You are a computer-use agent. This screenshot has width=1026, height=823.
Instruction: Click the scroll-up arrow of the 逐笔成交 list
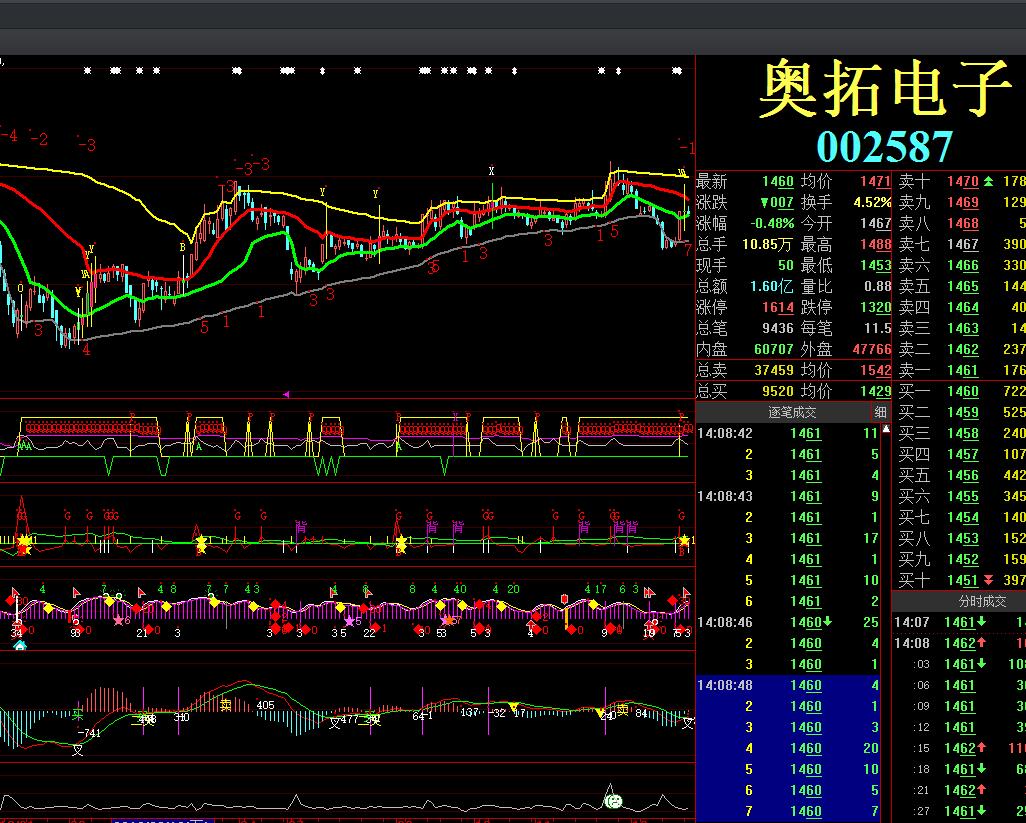click(886, 429)
